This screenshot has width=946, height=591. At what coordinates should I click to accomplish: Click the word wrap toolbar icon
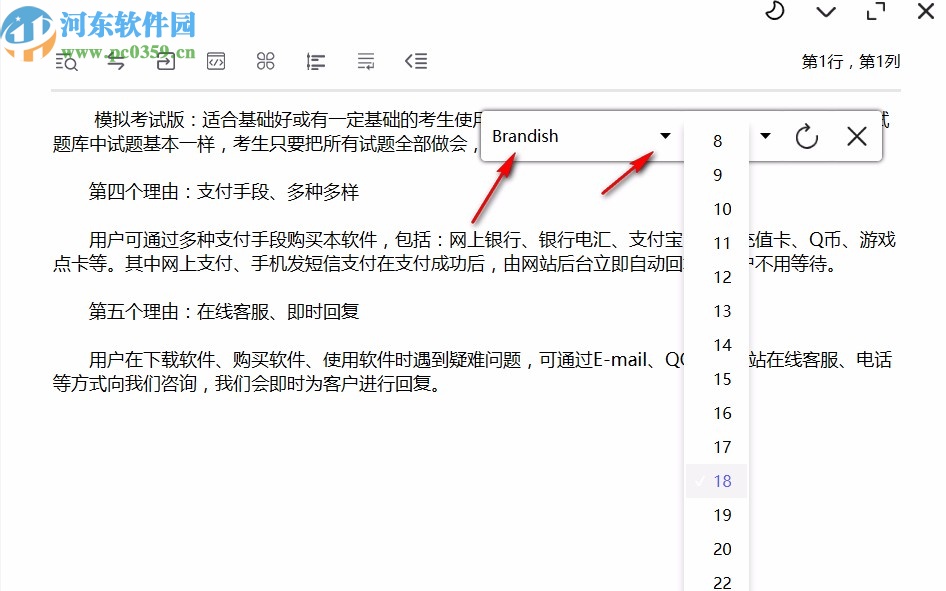(366, 61)
